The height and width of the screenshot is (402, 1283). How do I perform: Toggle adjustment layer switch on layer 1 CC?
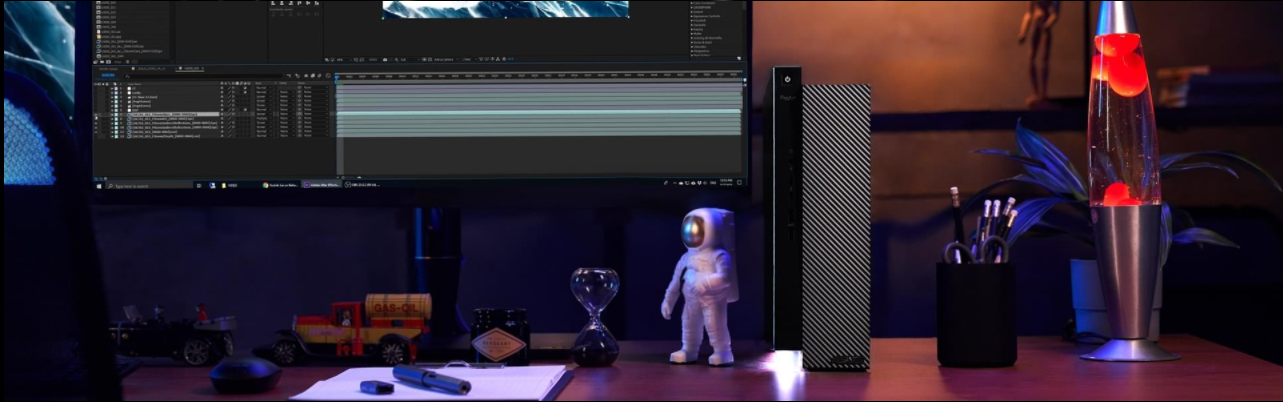coord(245,88)
